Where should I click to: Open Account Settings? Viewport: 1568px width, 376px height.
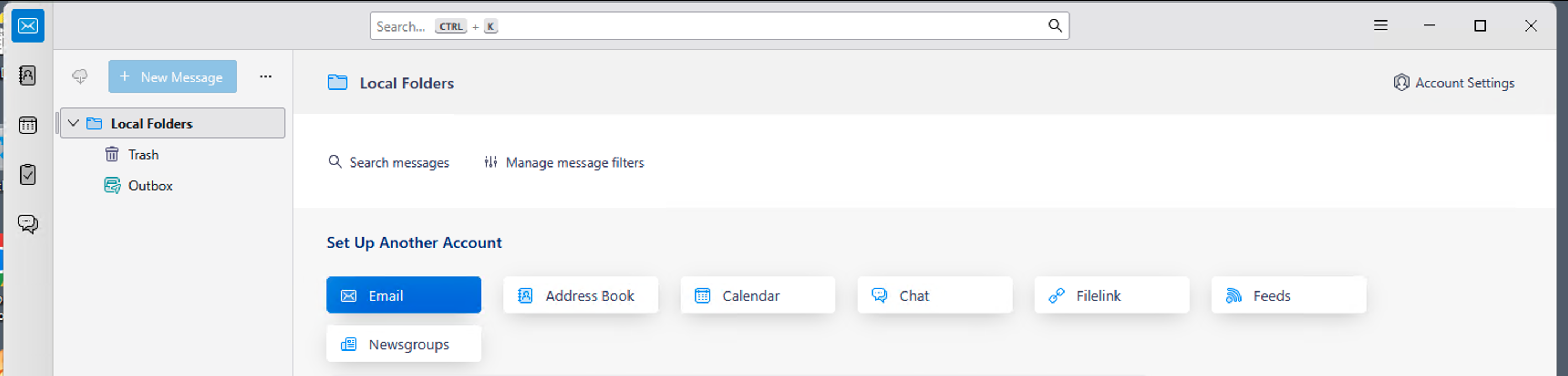click(x=1454, y=83)
